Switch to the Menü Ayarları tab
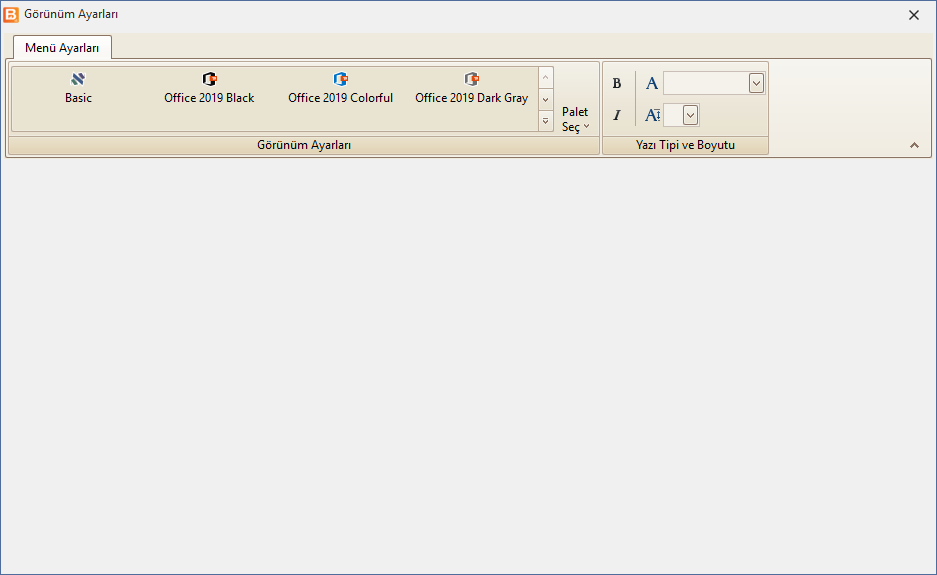Screen dimensions: 937x575 point(62,48)
